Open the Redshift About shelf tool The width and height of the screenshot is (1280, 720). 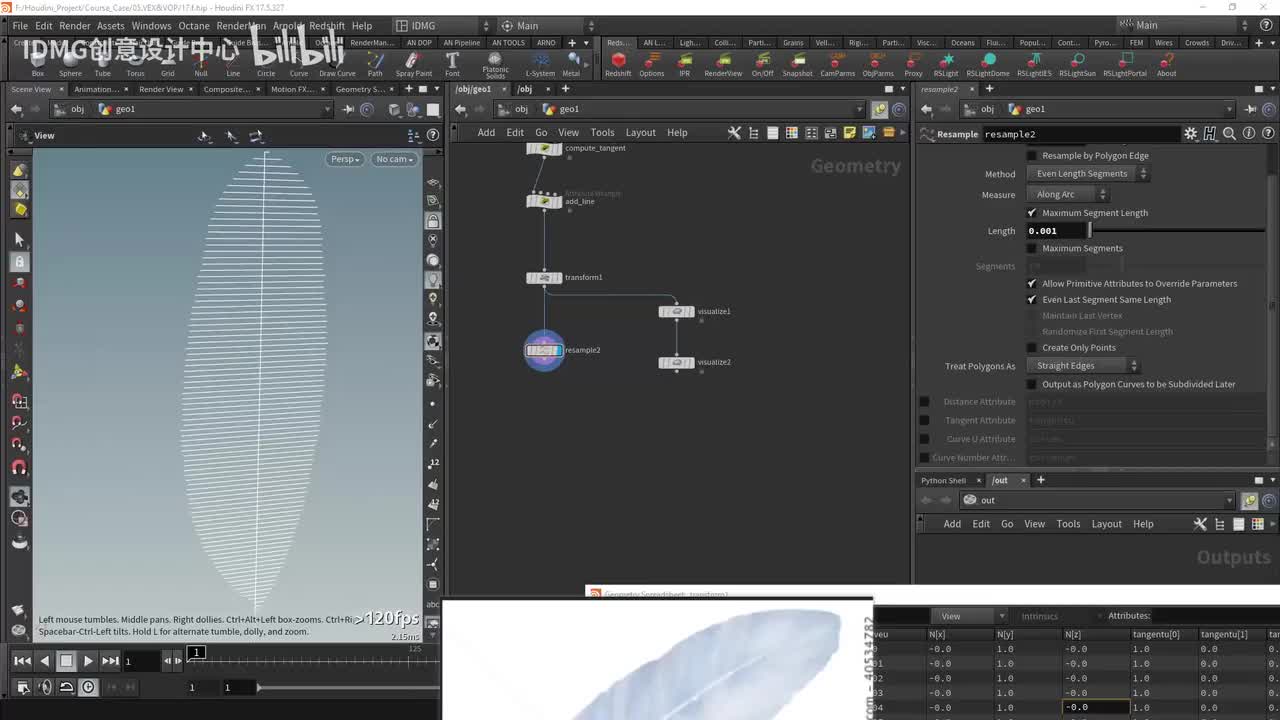point(1166,65)
